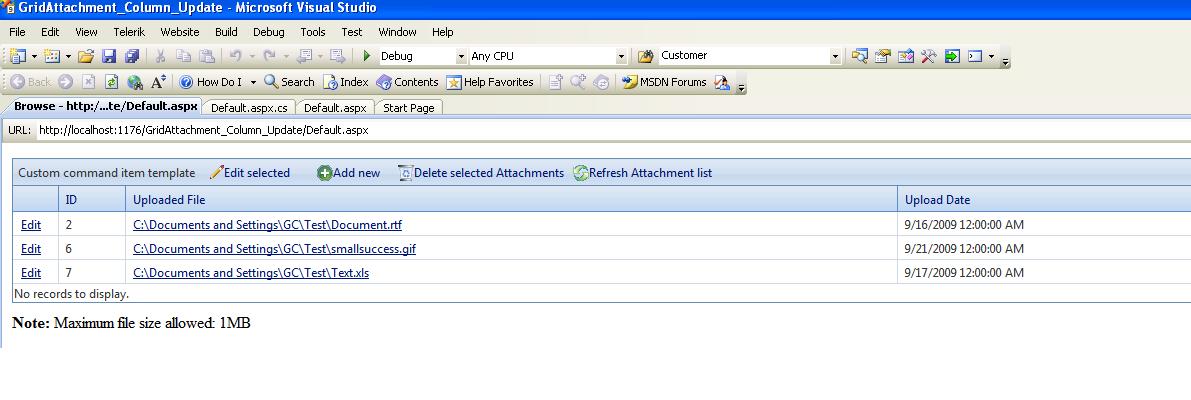Click the Font Size 'A' icon
Viewport: 1191px width, 400px height.
(158, 82)
